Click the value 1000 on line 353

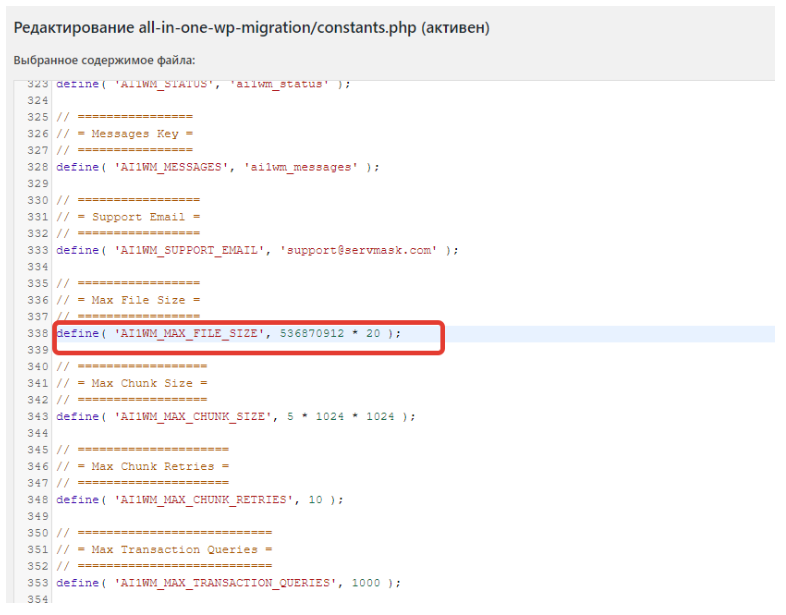tap(366, 583)
